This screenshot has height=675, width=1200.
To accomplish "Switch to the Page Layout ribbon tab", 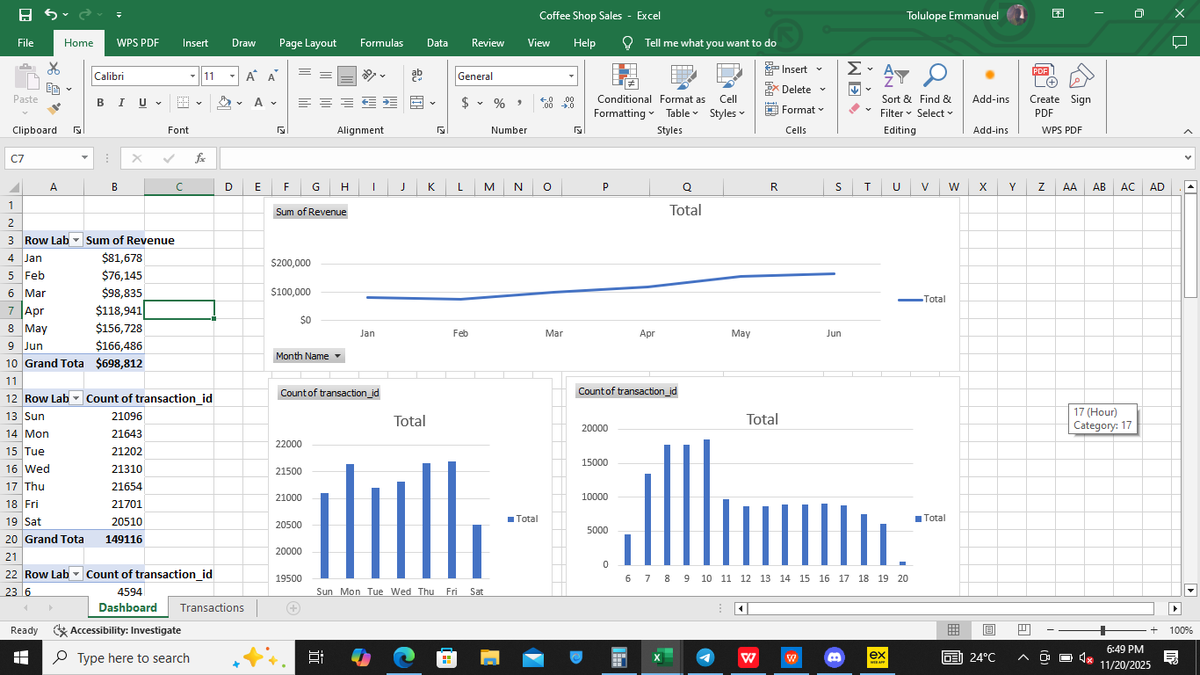I will click(308, 43).
